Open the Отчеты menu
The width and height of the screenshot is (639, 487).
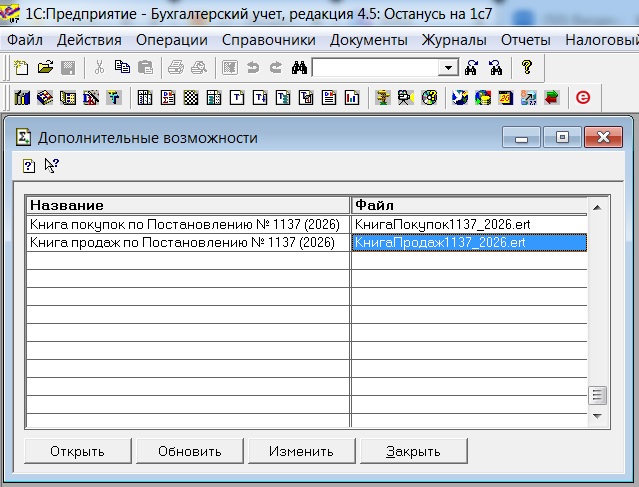[526, 40]
